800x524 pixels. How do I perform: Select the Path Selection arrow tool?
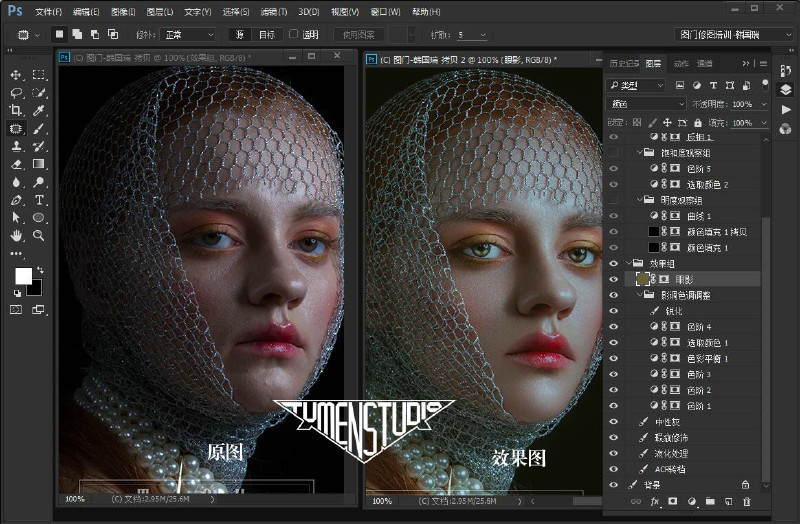16,218
